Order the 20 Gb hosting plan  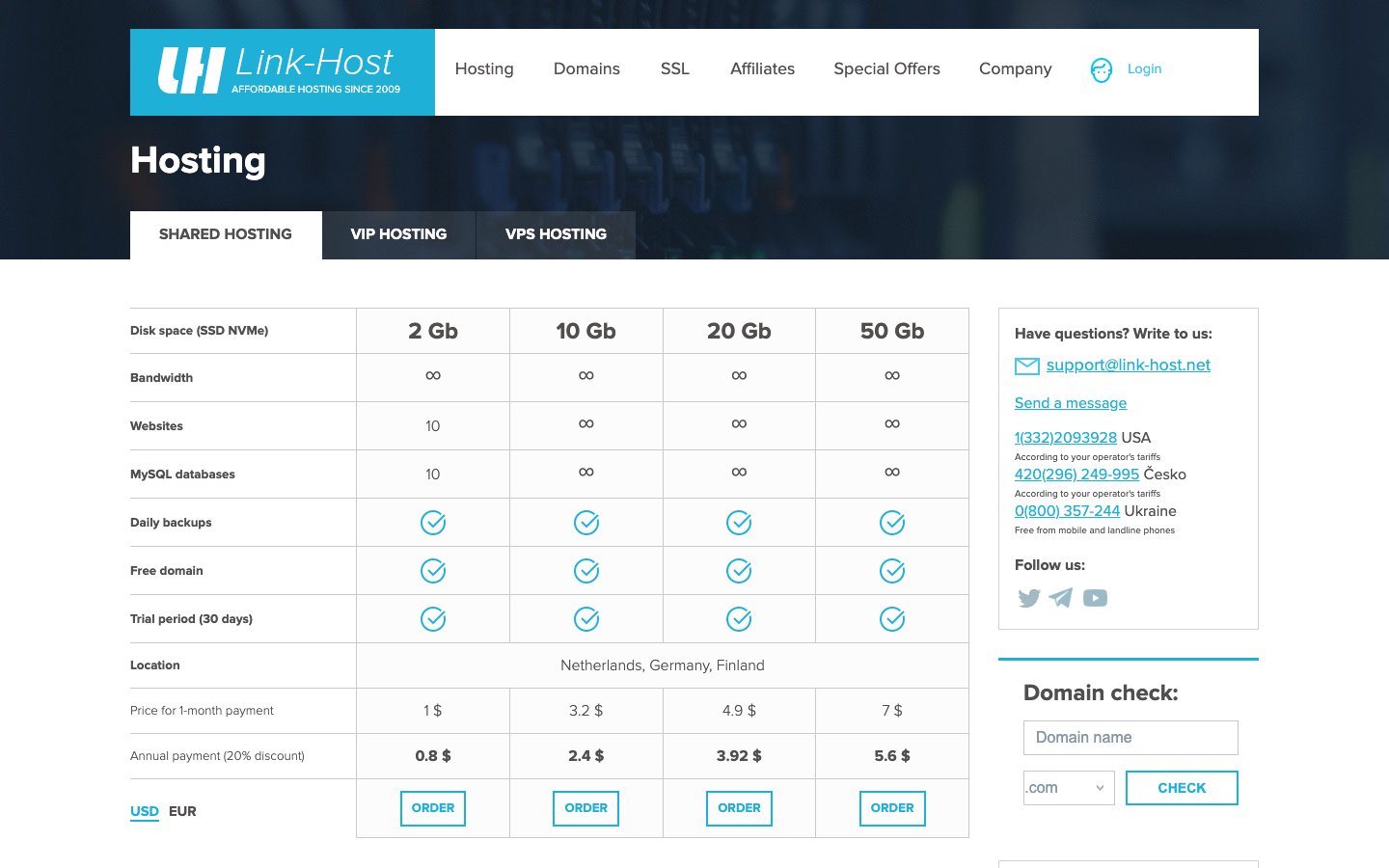(739, 808)
